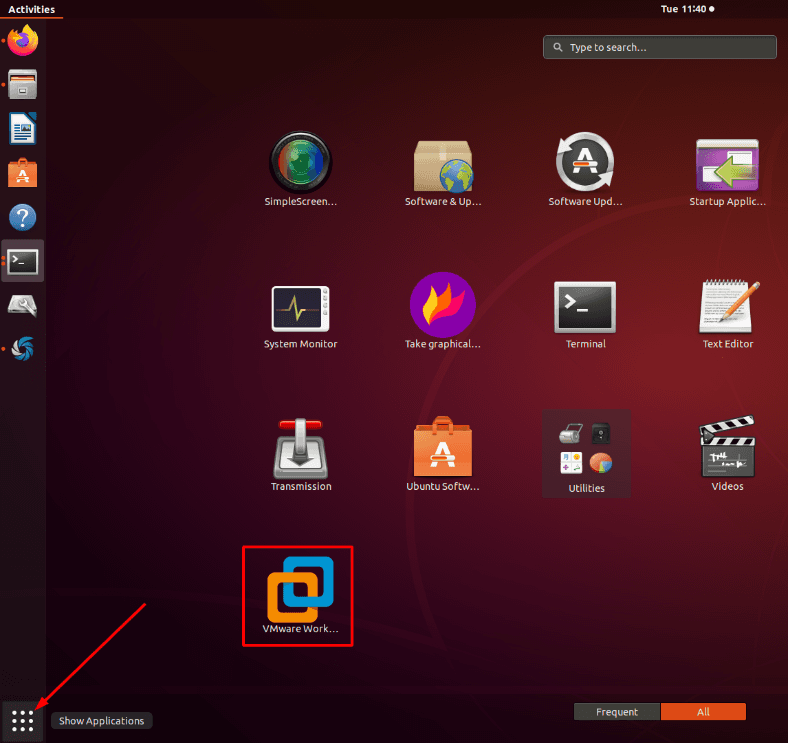This screenshot has width=788, height=743.
Task: Click the Activities button
Action: click(31, 9)
